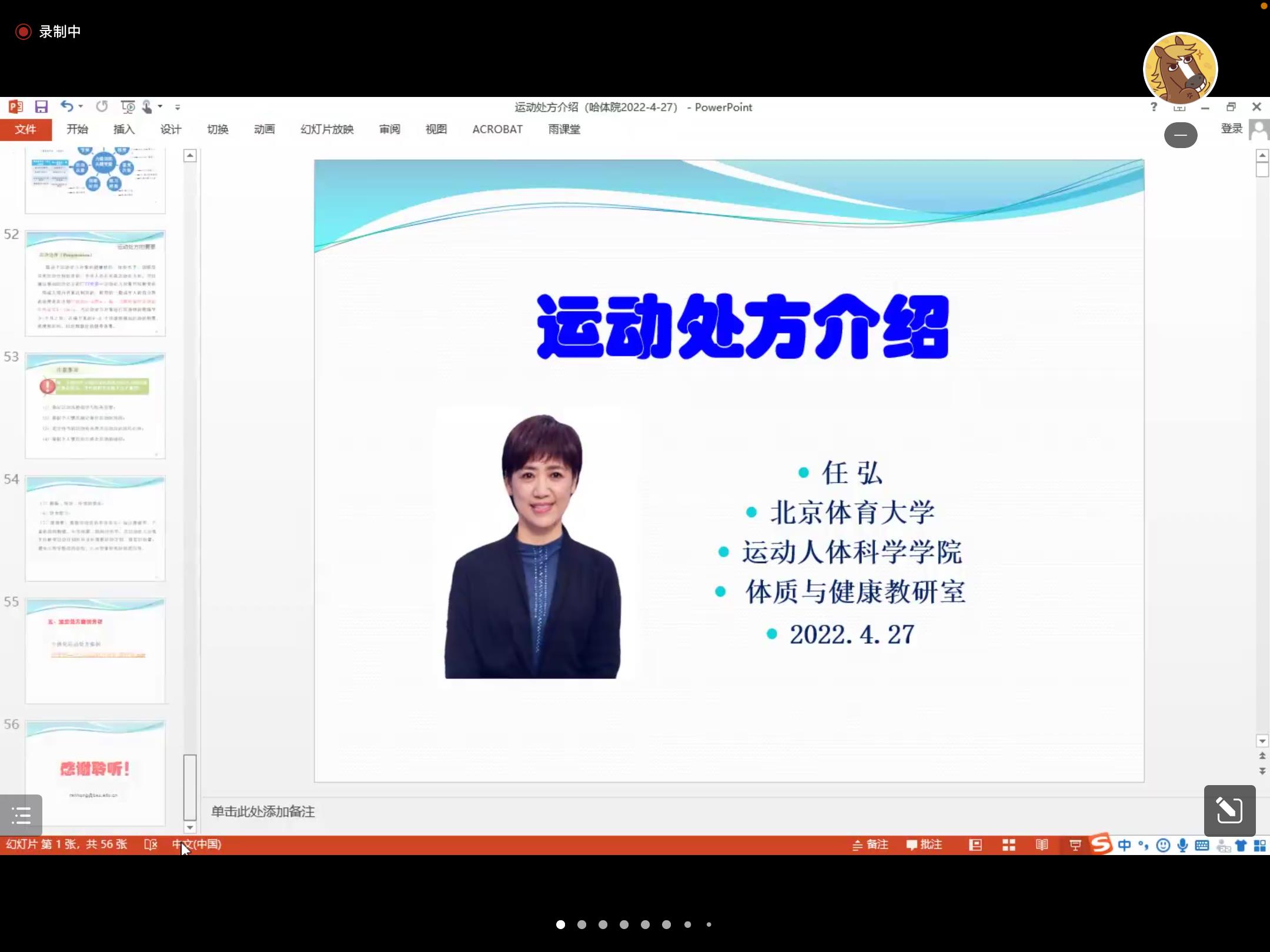Click the grayed redo/repeat icon

click(x=102, y=106)
